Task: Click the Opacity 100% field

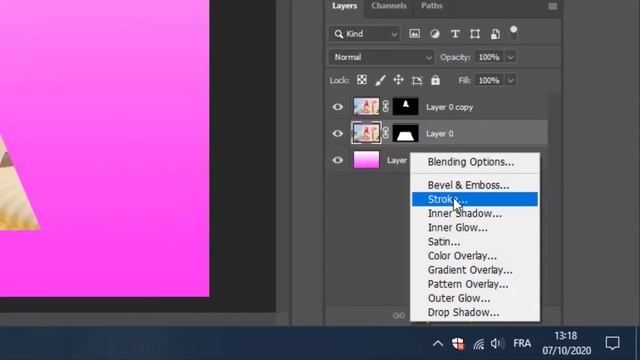Action: point(489,57)
